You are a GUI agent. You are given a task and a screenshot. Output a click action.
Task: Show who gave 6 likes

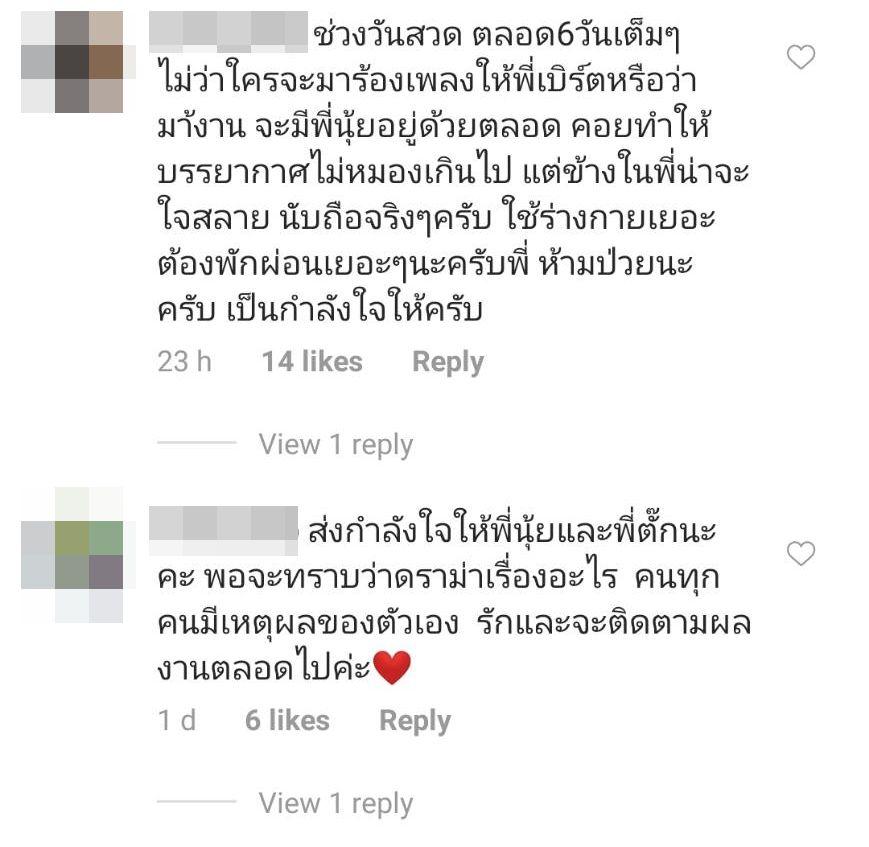287,720
